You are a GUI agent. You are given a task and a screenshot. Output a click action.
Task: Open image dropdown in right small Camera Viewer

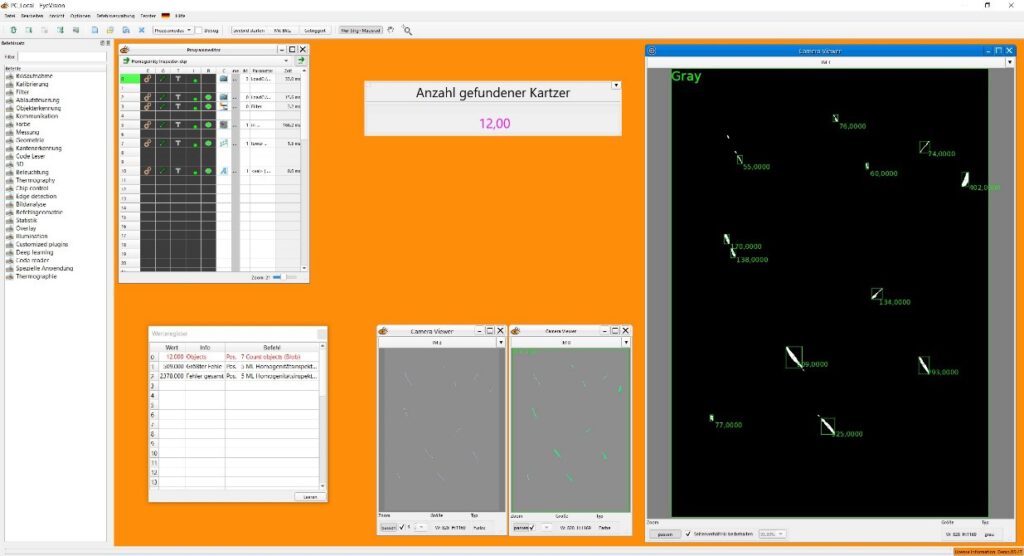point(626,342)
